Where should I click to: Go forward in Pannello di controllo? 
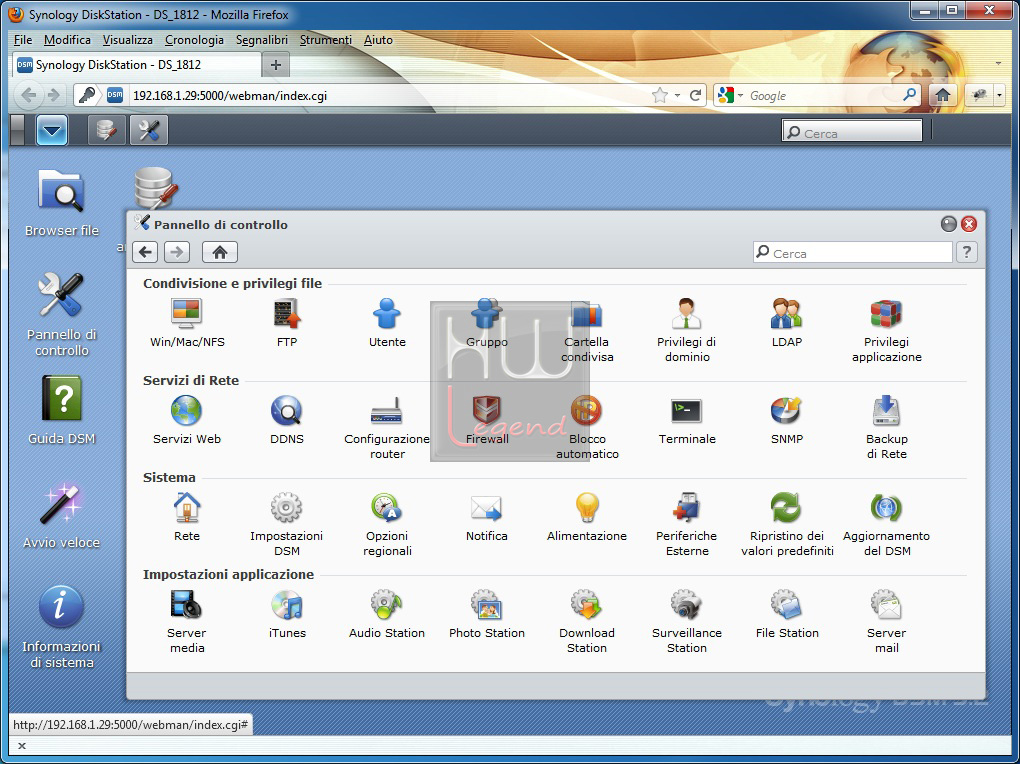point(177,252)
